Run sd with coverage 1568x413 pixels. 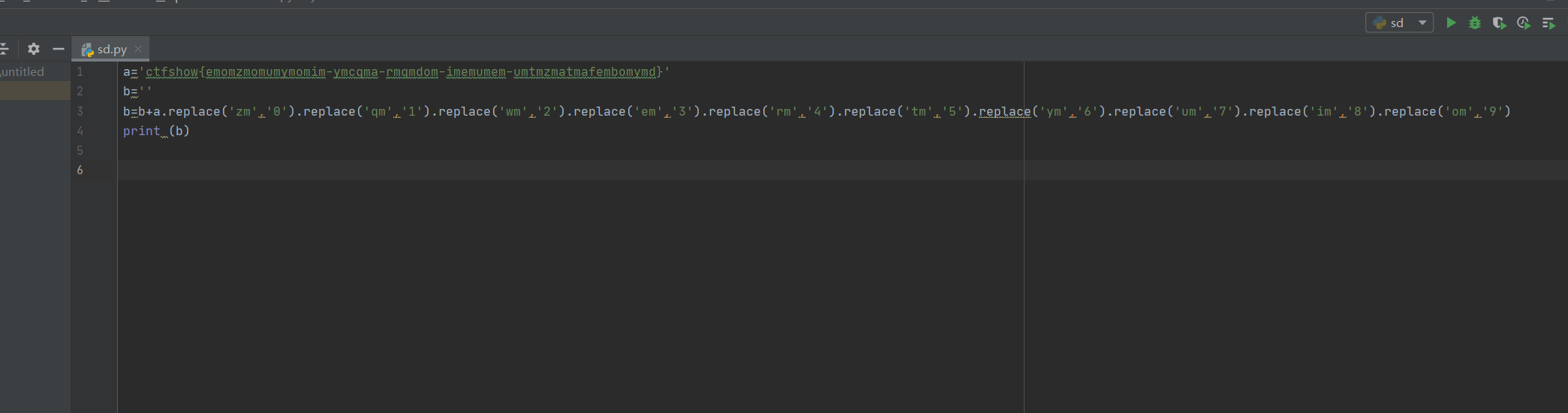point(1499,23)
